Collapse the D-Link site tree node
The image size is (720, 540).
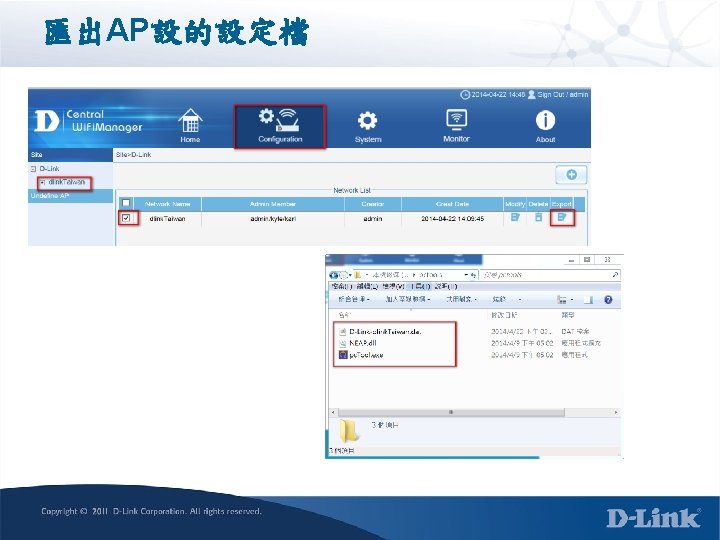click(33, 169)
